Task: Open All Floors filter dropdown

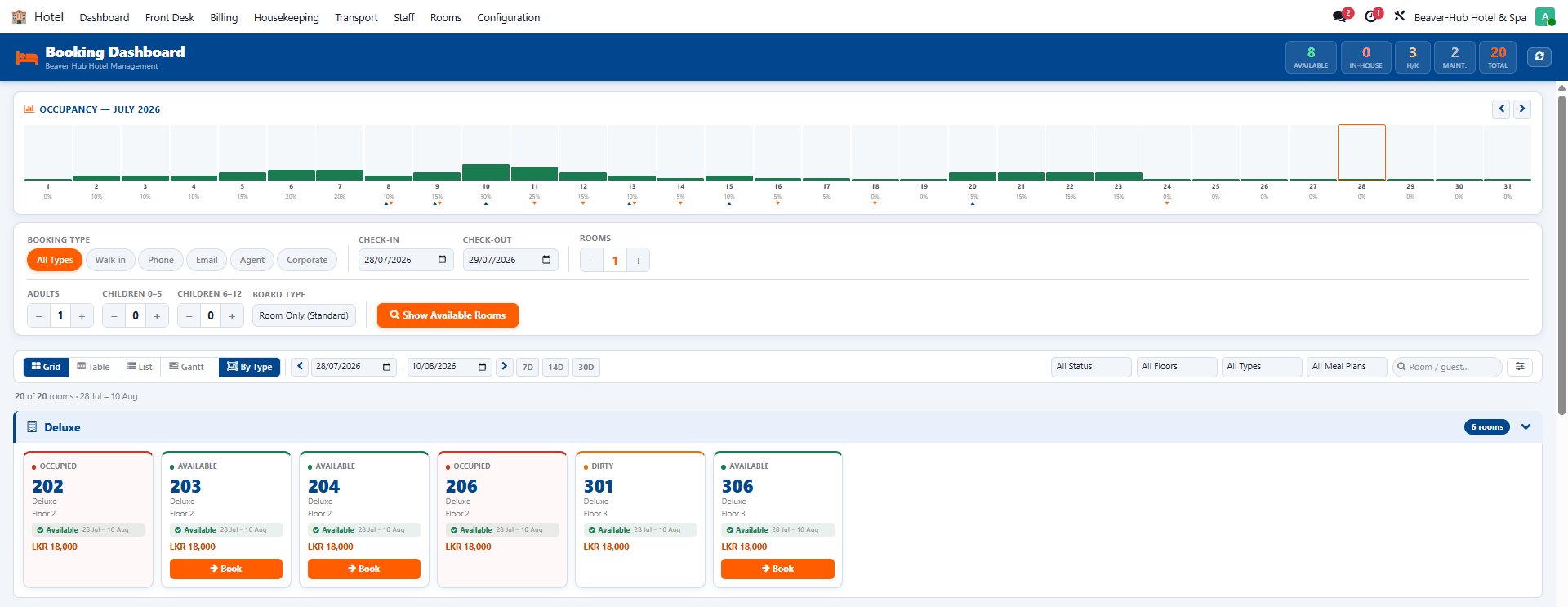Action: tap(1177, 367)
